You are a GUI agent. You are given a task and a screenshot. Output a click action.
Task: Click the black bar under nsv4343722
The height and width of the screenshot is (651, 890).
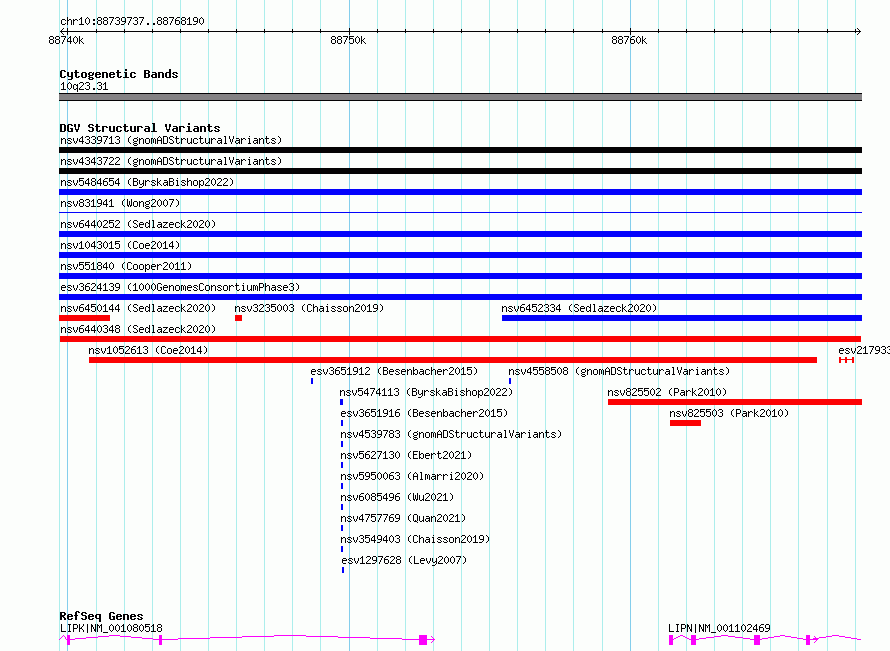click(x=460, y=171)
